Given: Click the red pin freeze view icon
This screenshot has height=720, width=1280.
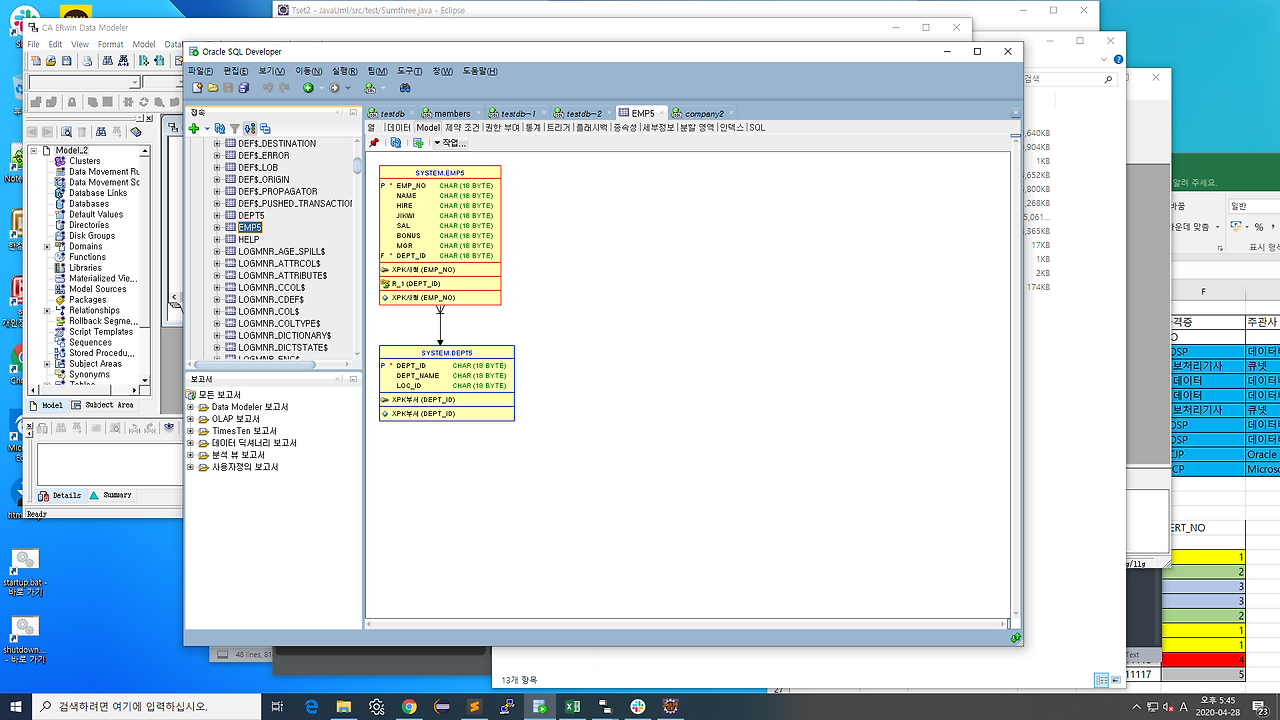Looking at the screenshot, I should (374, 143).
